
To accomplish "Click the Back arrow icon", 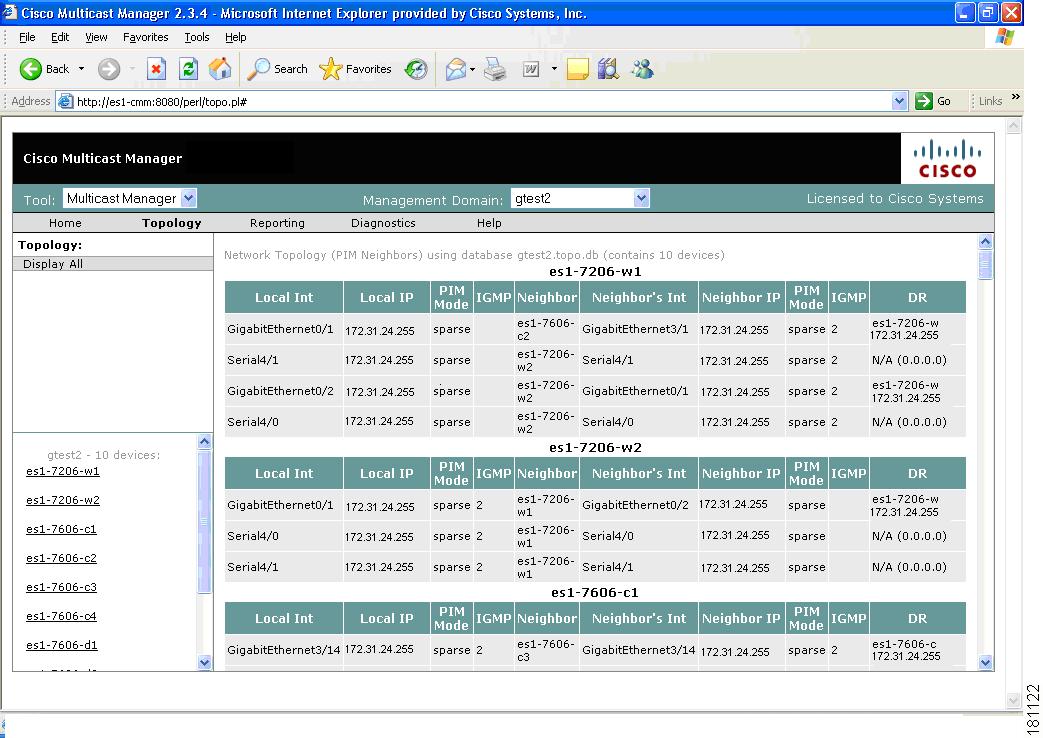I will click(31, 69).
